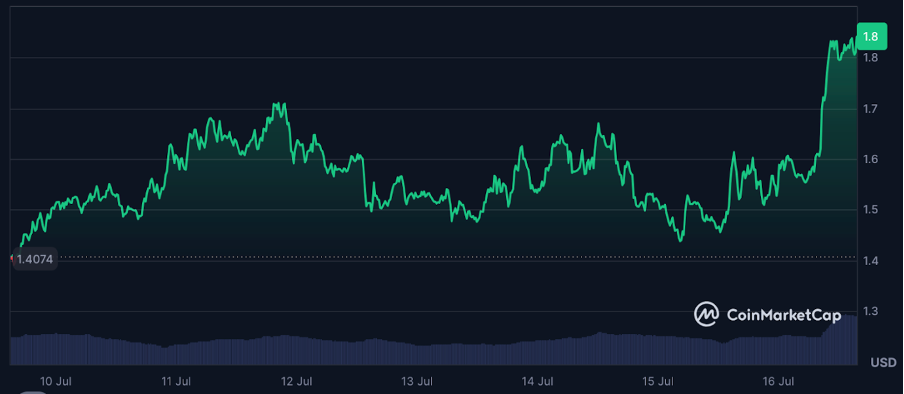Click the 1.7 price axis label
Screen dimensions: 904x394
coord(871,108)
